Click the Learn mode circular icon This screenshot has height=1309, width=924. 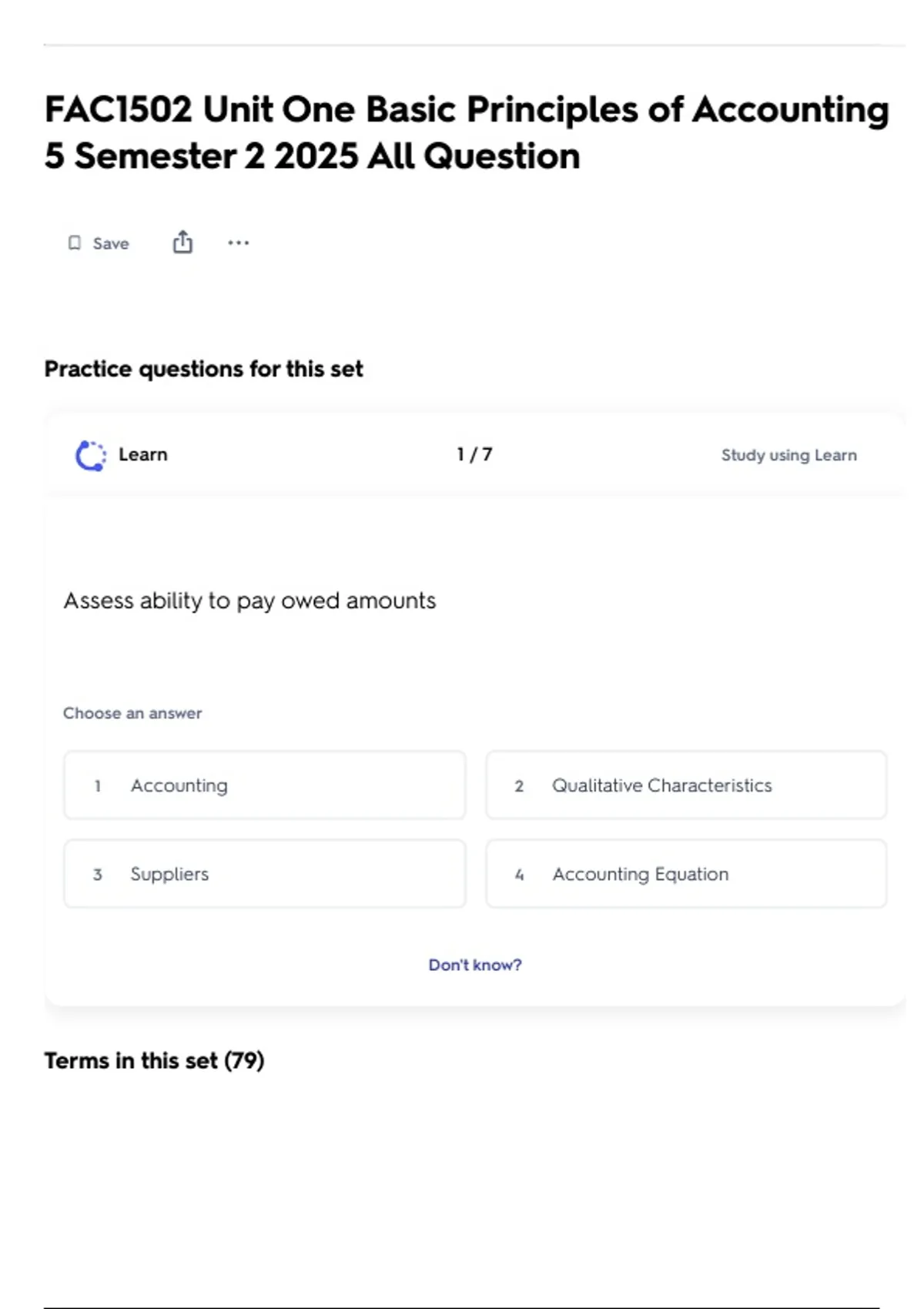[91, 455]
